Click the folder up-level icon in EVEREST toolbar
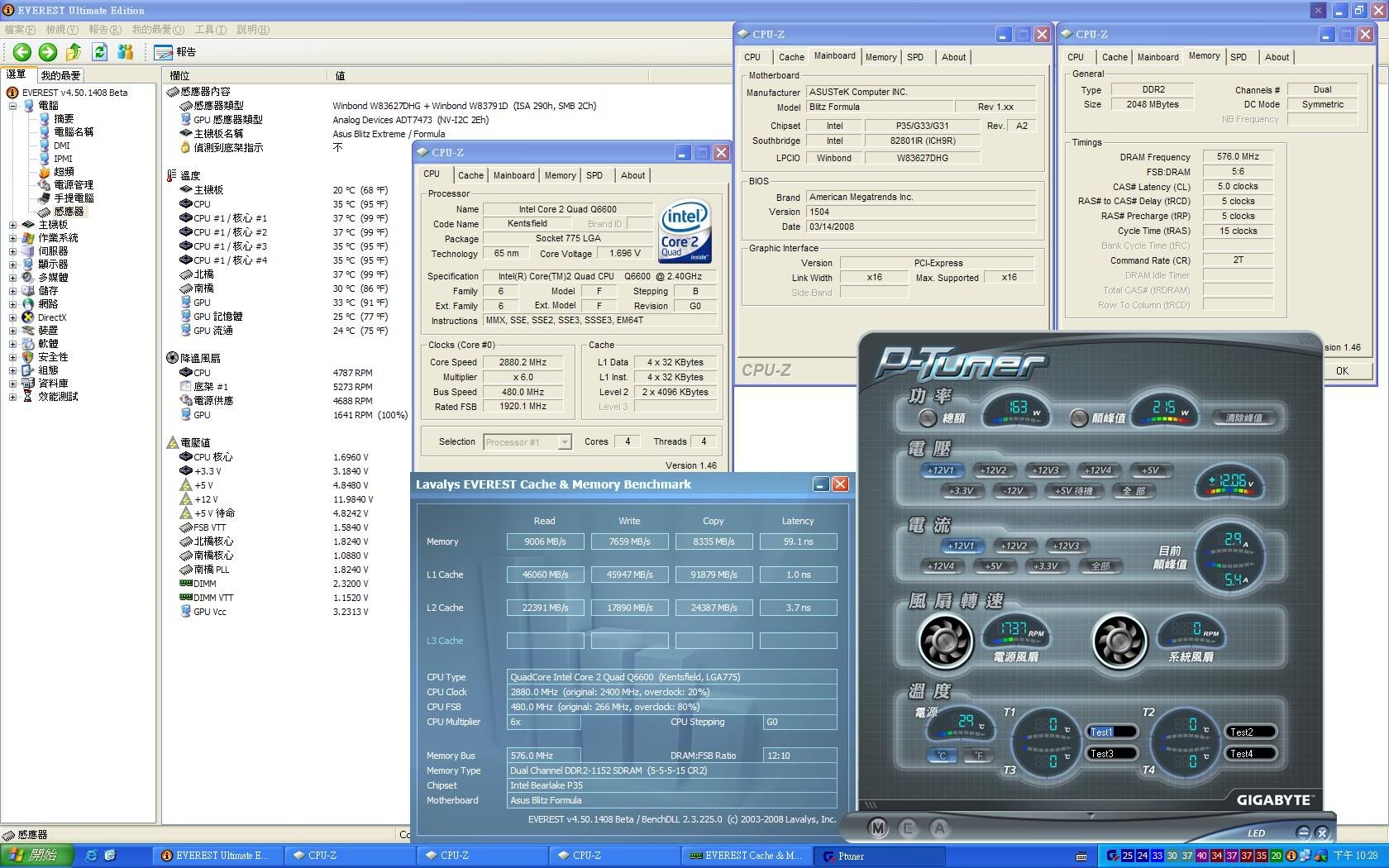Image resolution: width=1389 pixels, height=868 pixels. [x=74, y=52]
